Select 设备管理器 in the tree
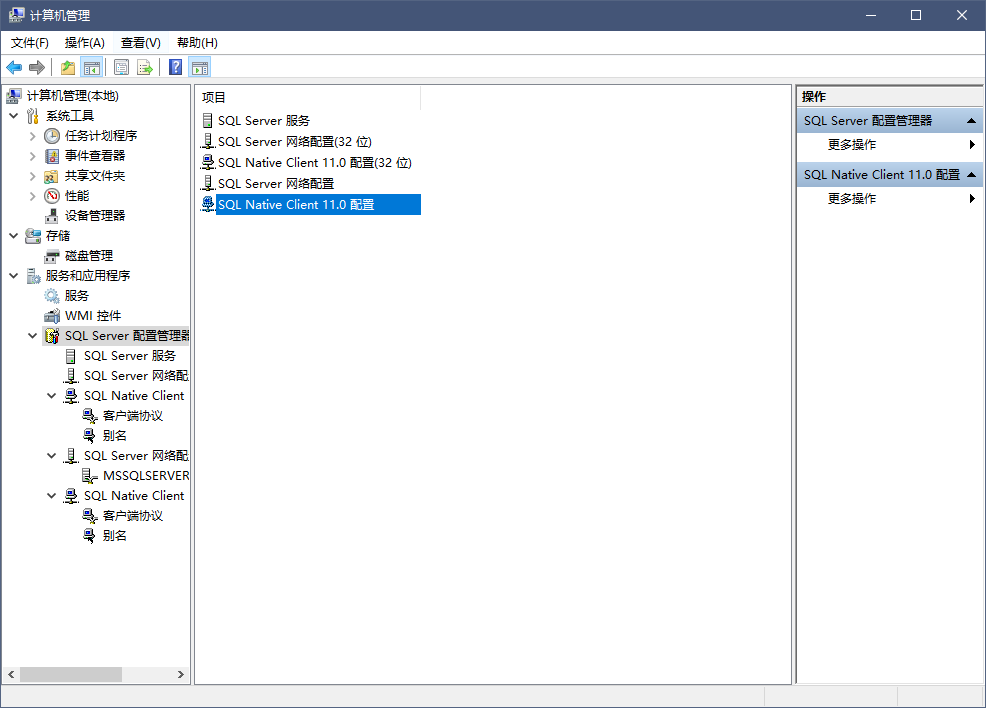 95,216
